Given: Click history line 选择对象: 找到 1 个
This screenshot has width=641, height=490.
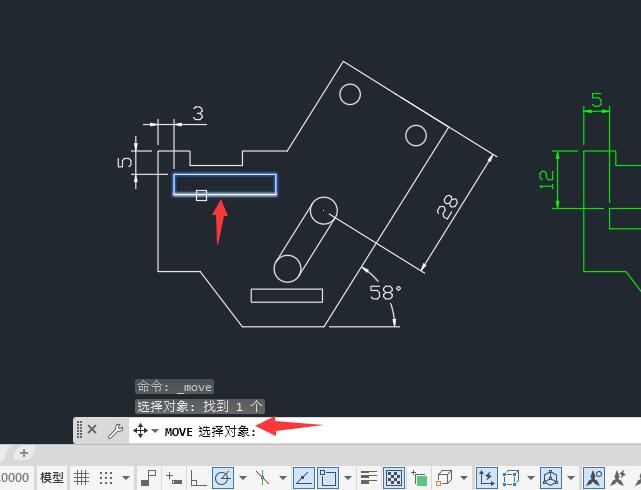Looking at the screenshot, I should coord(199,406).
